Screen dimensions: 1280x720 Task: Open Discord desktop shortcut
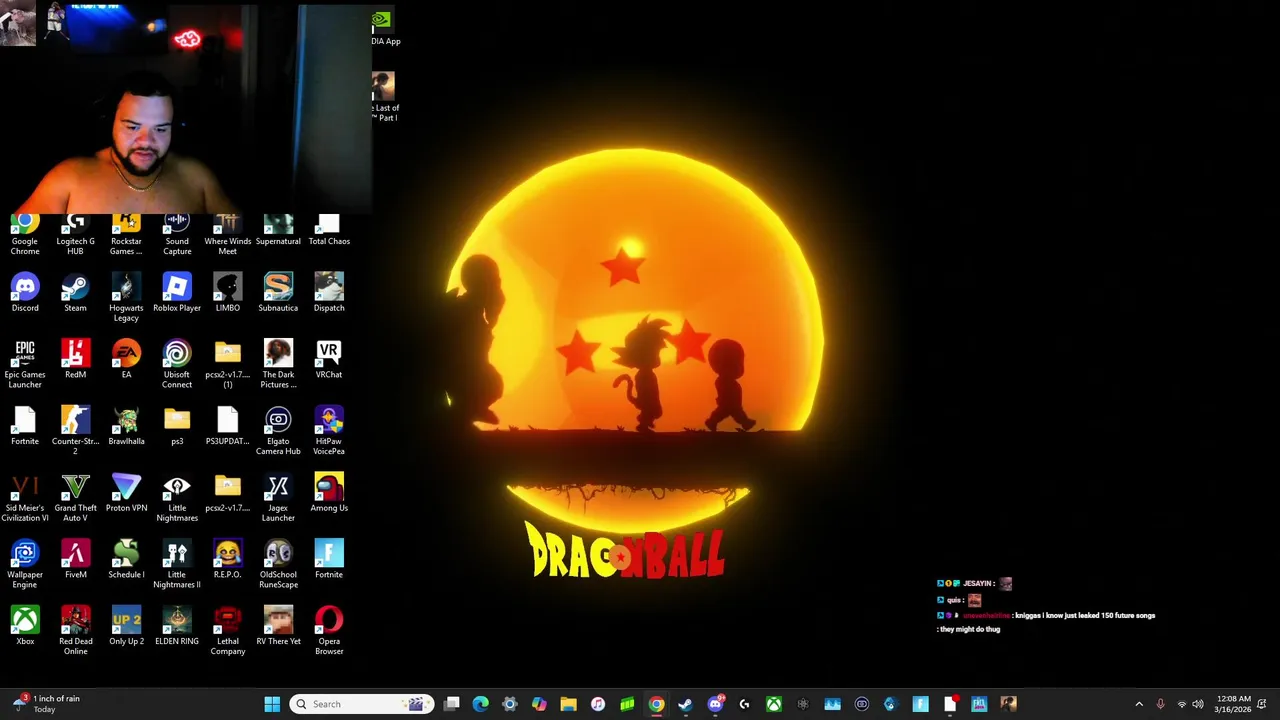click(25, 293)
